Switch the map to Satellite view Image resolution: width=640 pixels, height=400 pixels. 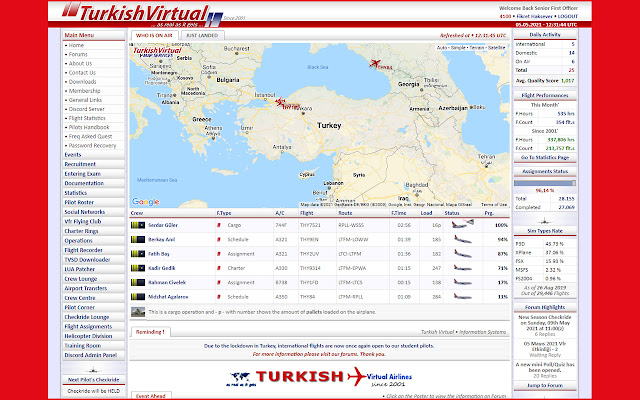click(x=496, y=48)
